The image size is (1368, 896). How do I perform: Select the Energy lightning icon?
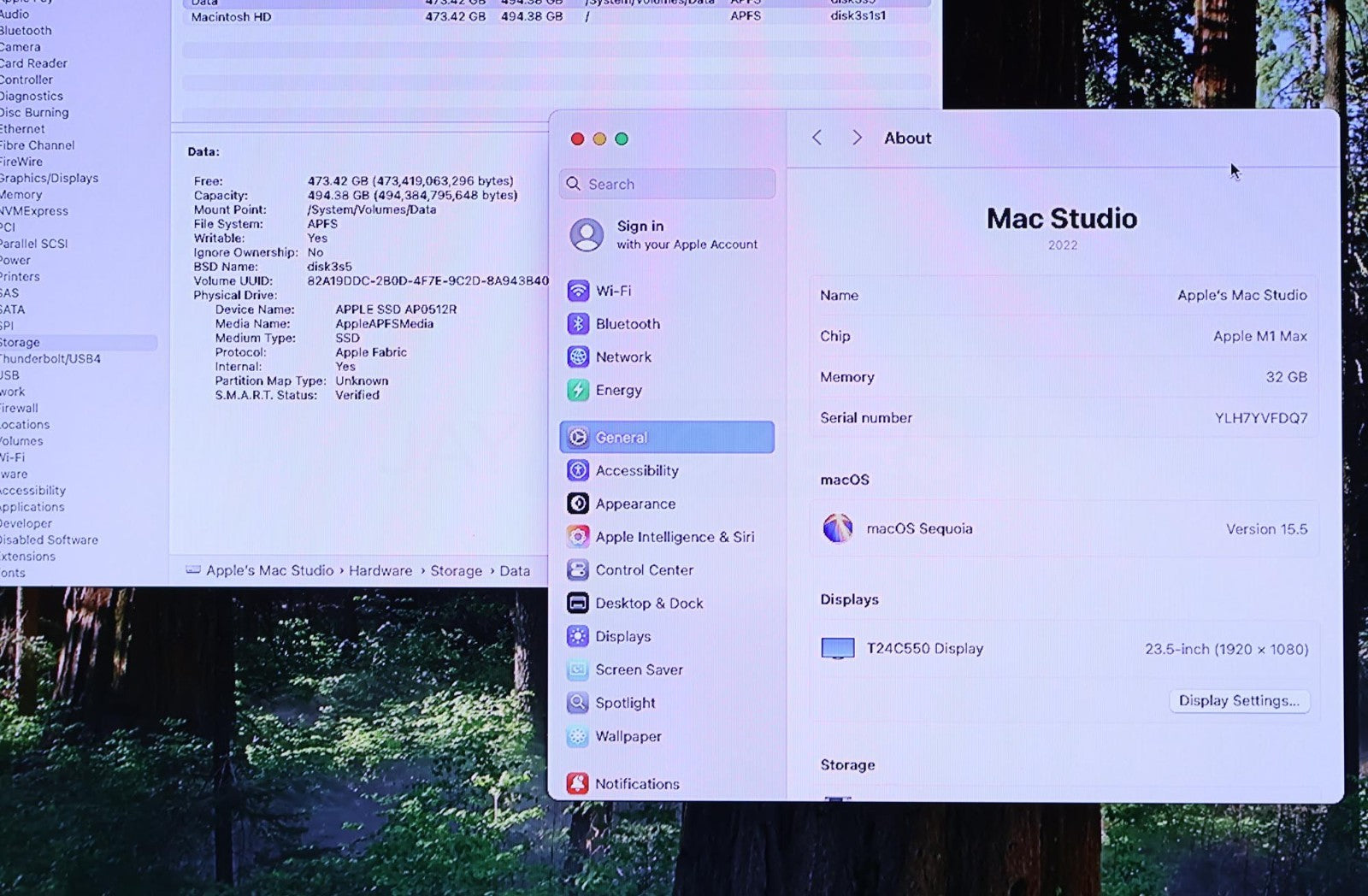click(x=578, y=390)
